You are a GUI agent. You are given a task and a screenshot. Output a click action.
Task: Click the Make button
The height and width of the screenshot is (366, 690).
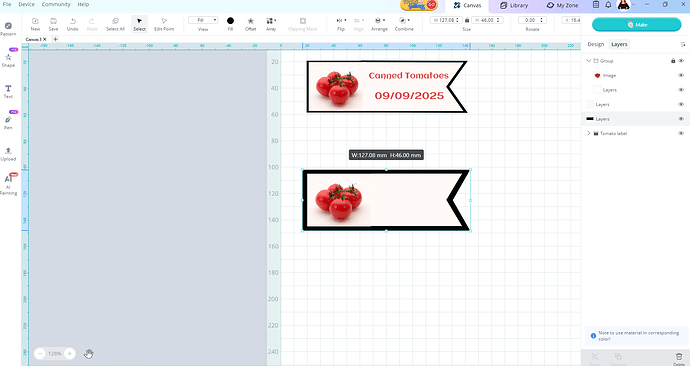(636, 25)
